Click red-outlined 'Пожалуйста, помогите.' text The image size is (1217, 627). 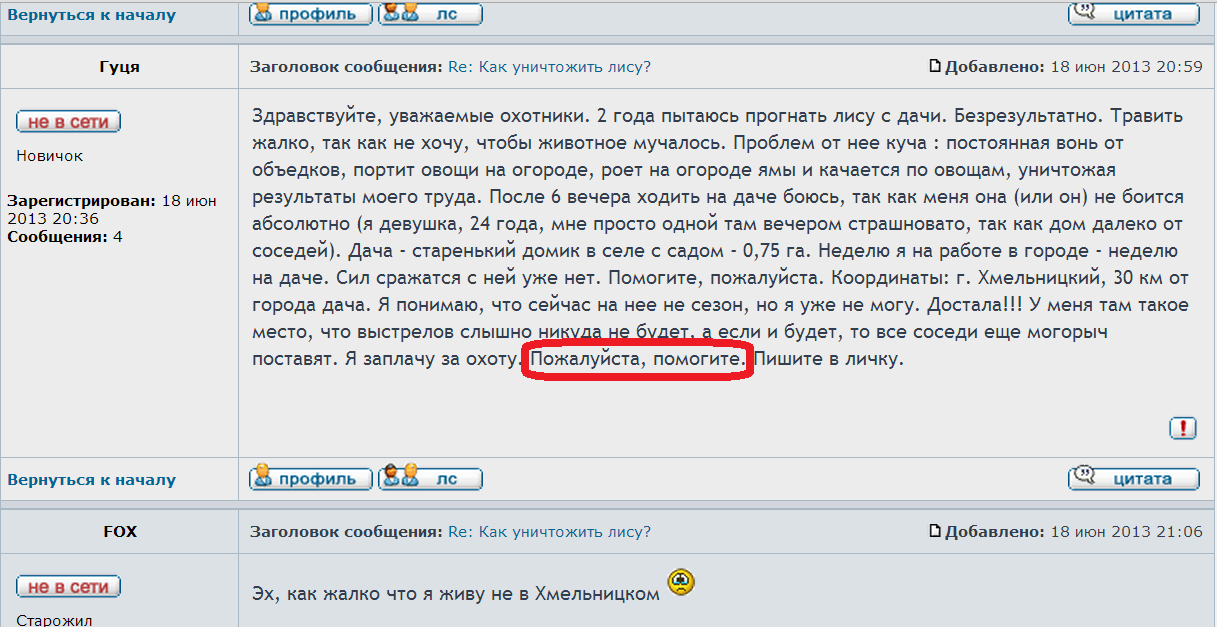coord(639,359)
